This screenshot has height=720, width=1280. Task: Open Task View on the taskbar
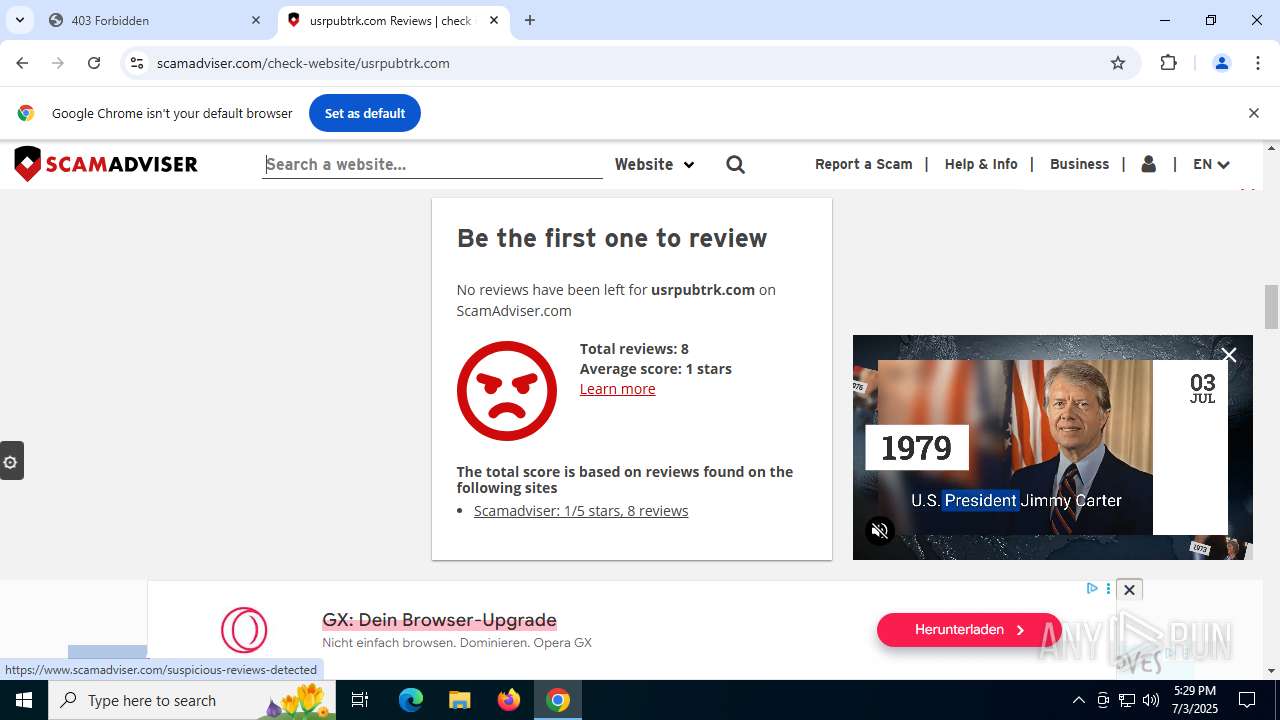click(x=360, y=700)
